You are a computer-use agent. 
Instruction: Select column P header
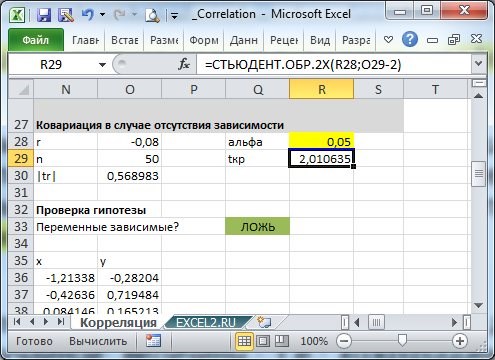(x=194, y=89)
